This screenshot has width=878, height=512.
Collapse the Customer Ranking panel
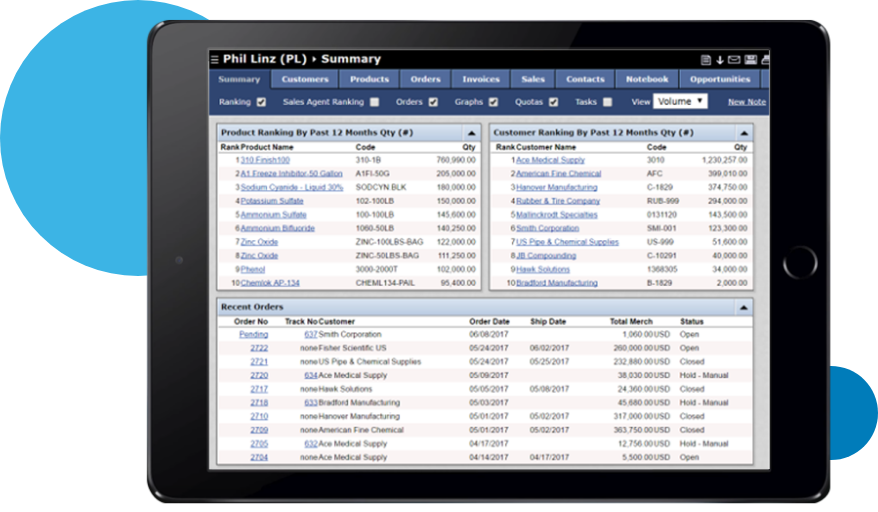coord(744,133)
